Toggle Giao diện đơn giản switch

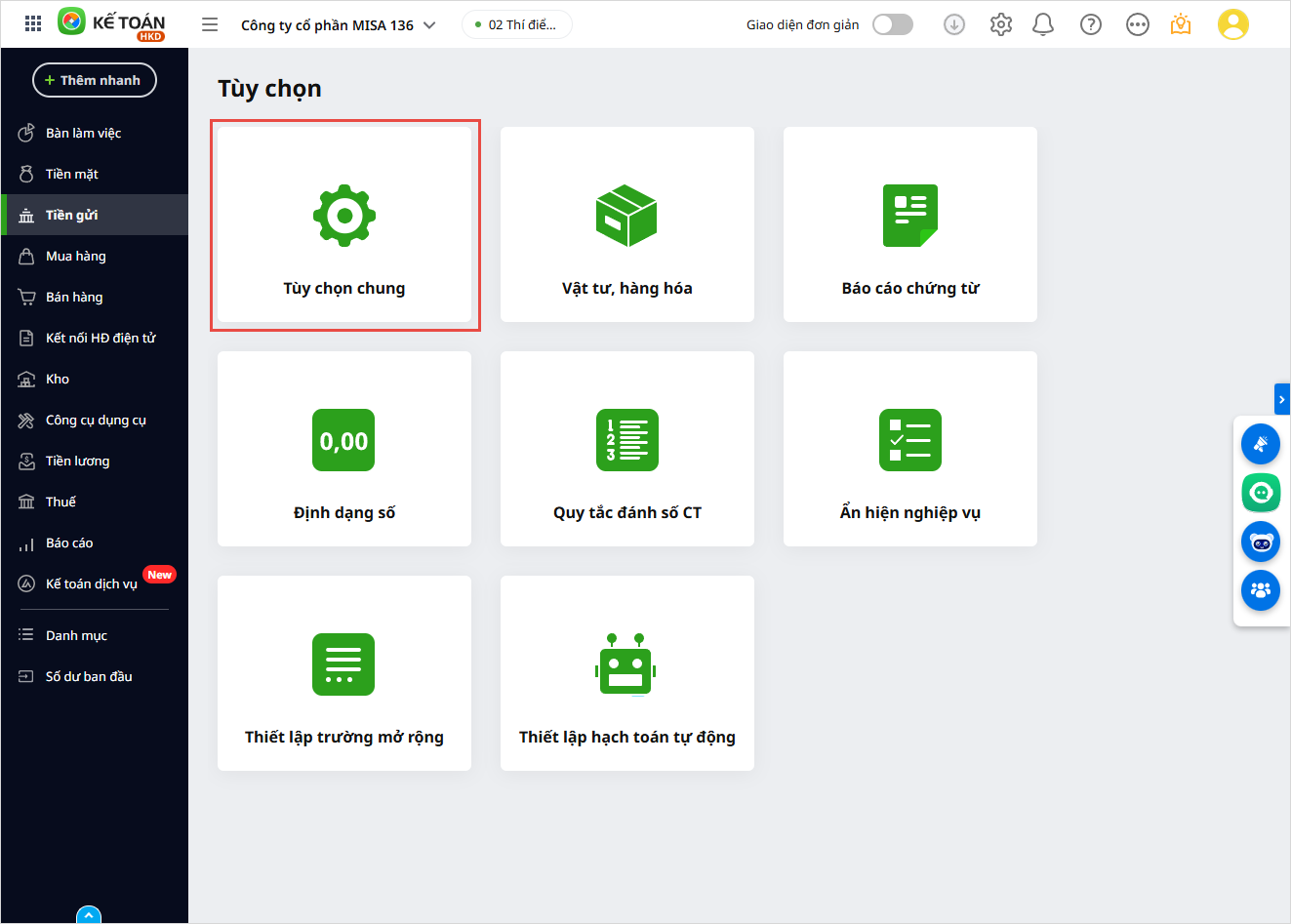(x=892, y=24)
